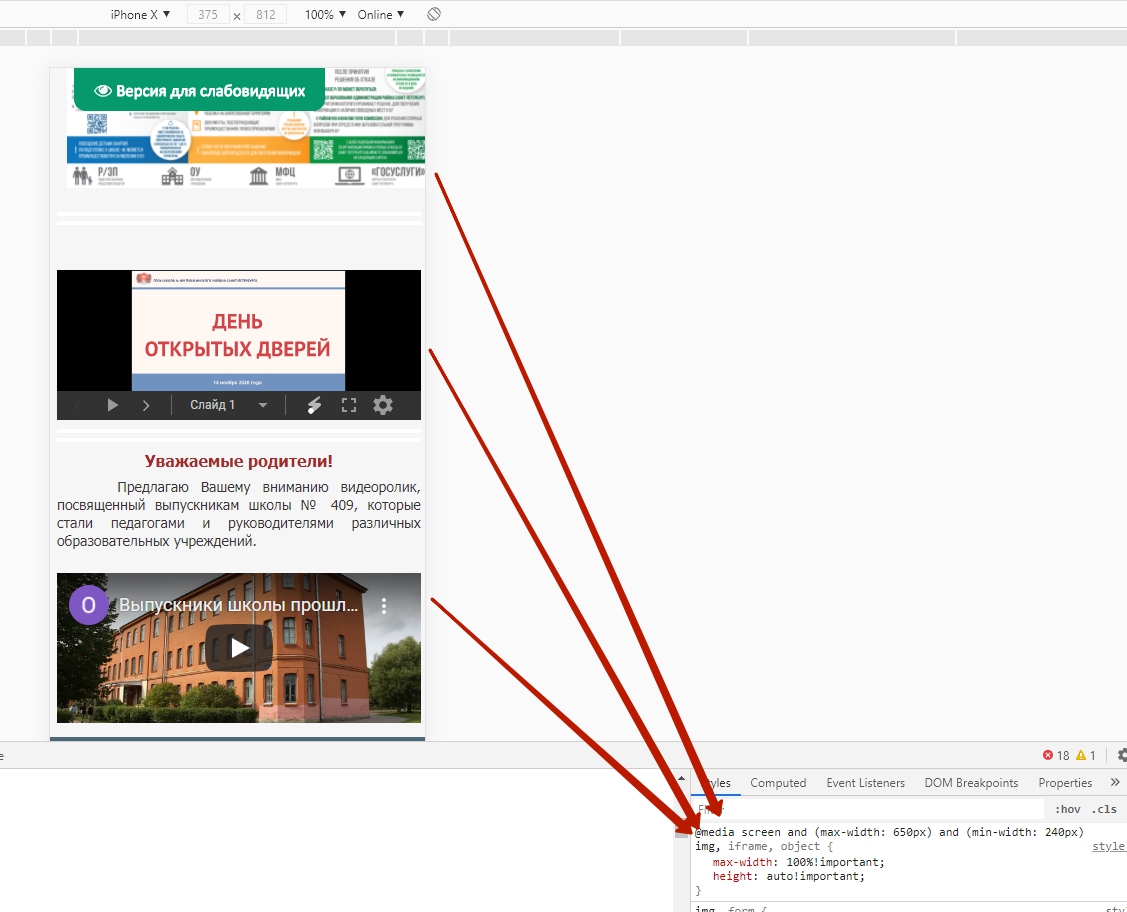Click the yellow warning count indicator
The height and width of the screenshot is (912, 1127).
pos(1086,755)
